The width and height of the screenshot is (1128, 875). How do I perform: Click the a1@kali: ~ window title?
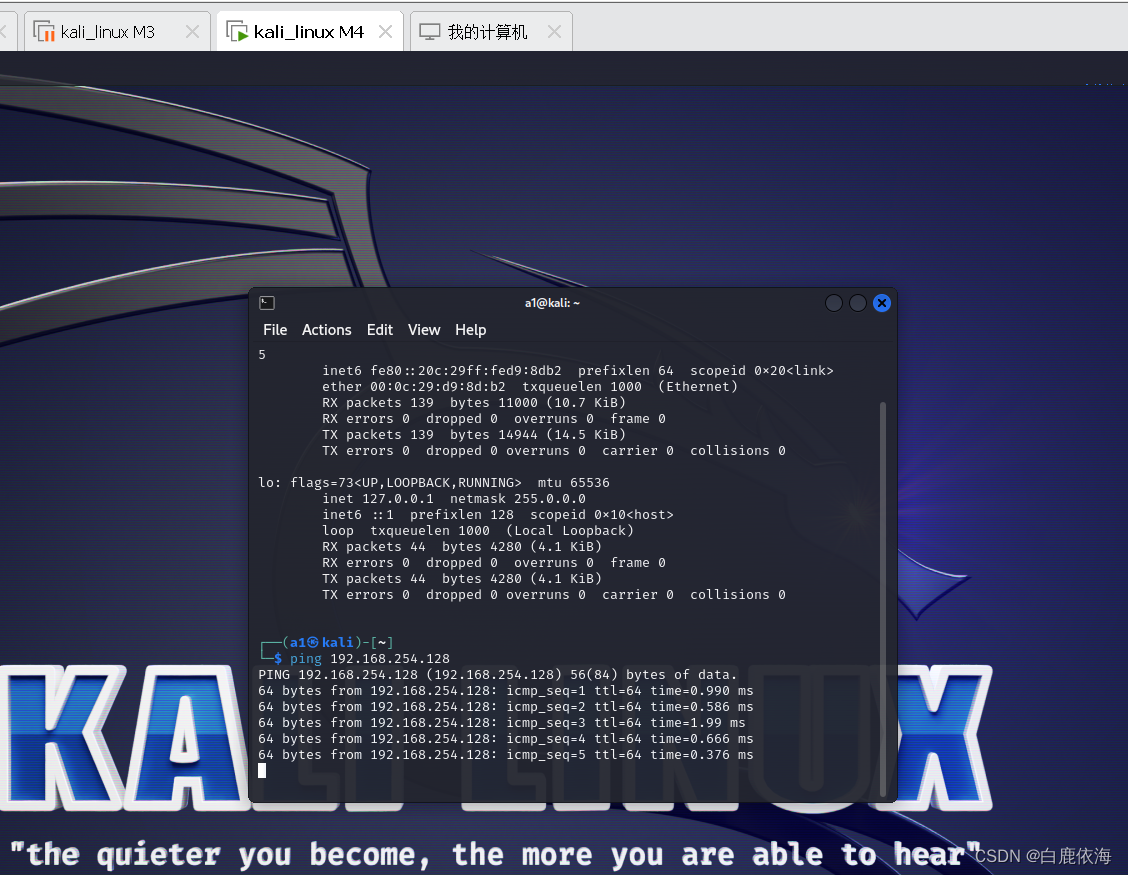coord(552,303)
